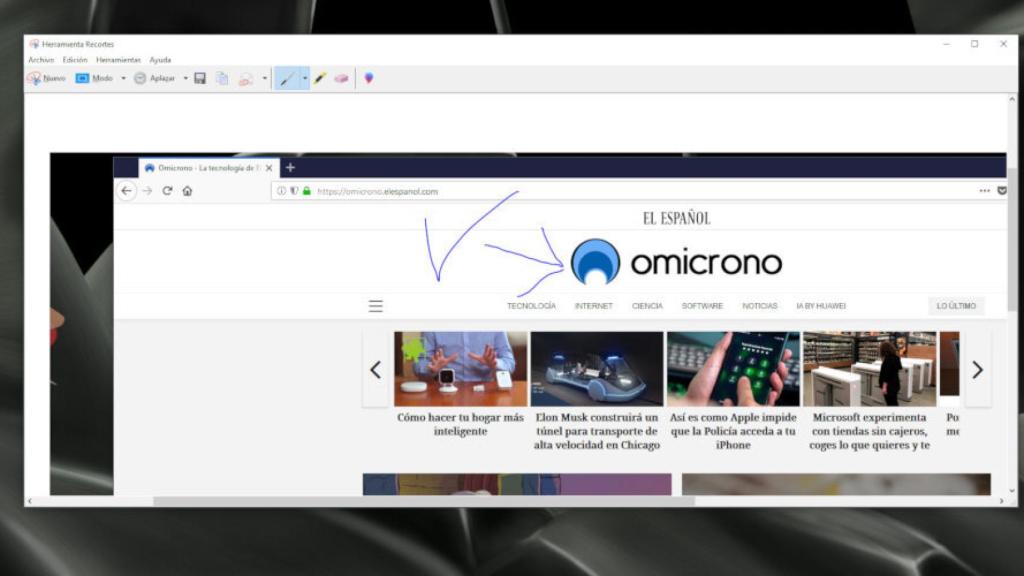Expand the Modo dropdown arrow
This screenshot has width=1024, height=576.
coord(123,78)
